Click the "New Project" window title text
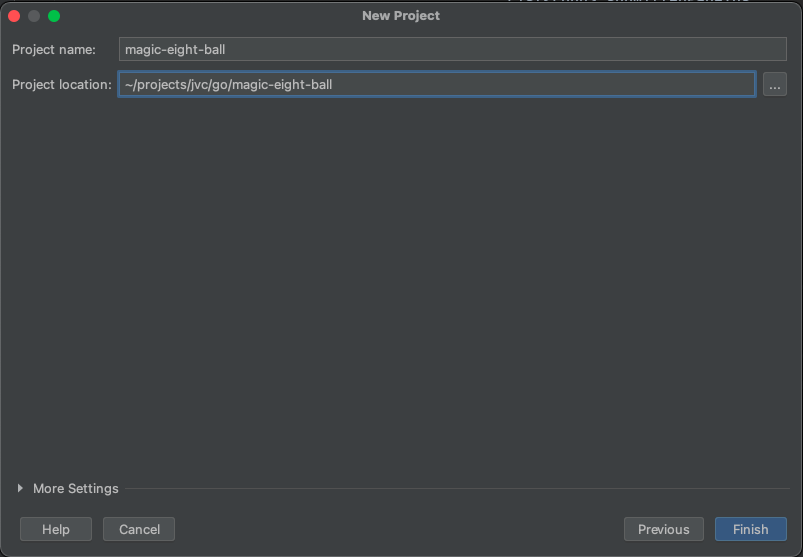The image size is (803, 557). (401, 16)
